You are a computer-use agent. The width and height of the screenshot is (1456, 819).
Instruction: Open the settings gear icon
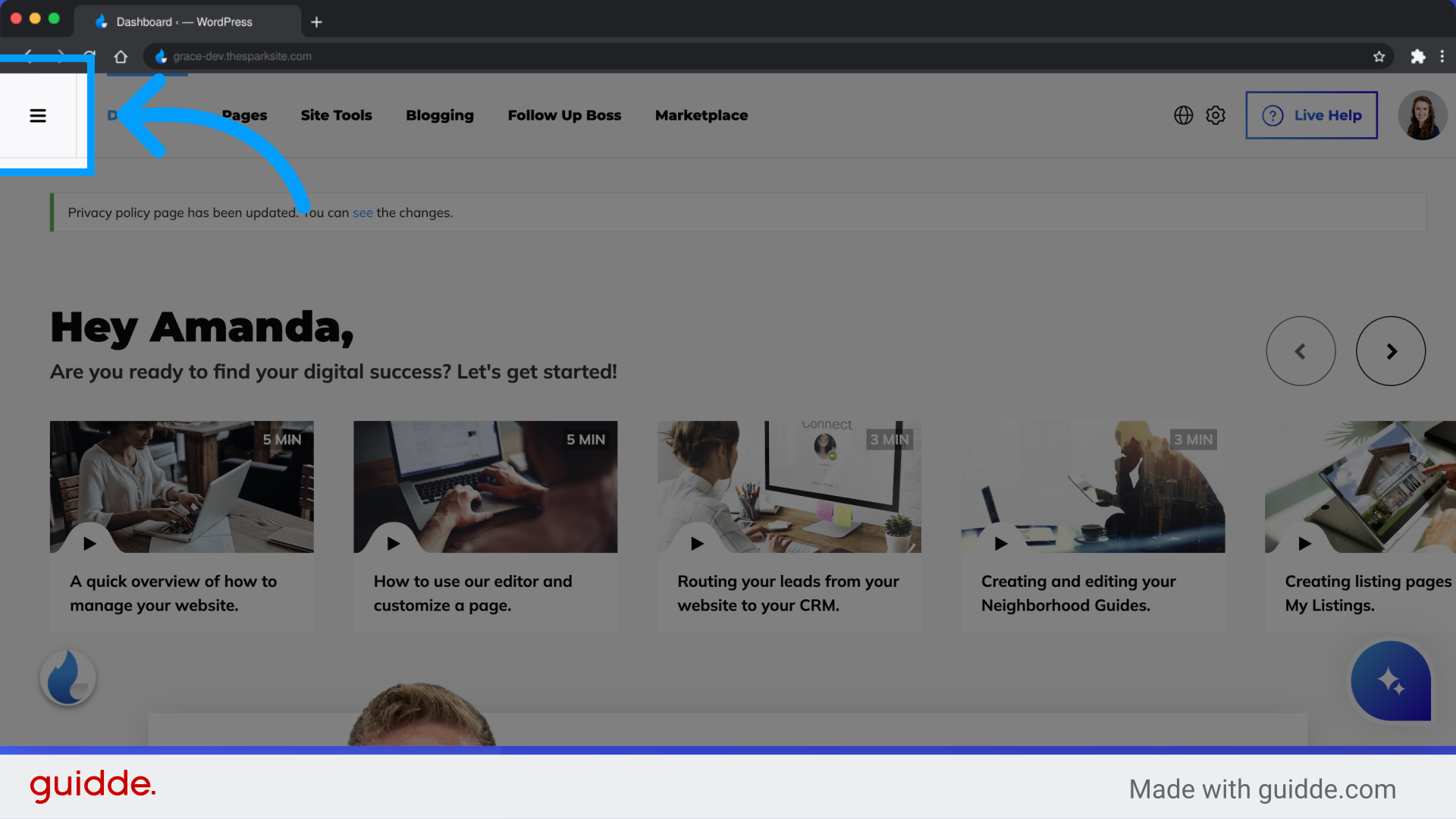tap(1215, 115)
